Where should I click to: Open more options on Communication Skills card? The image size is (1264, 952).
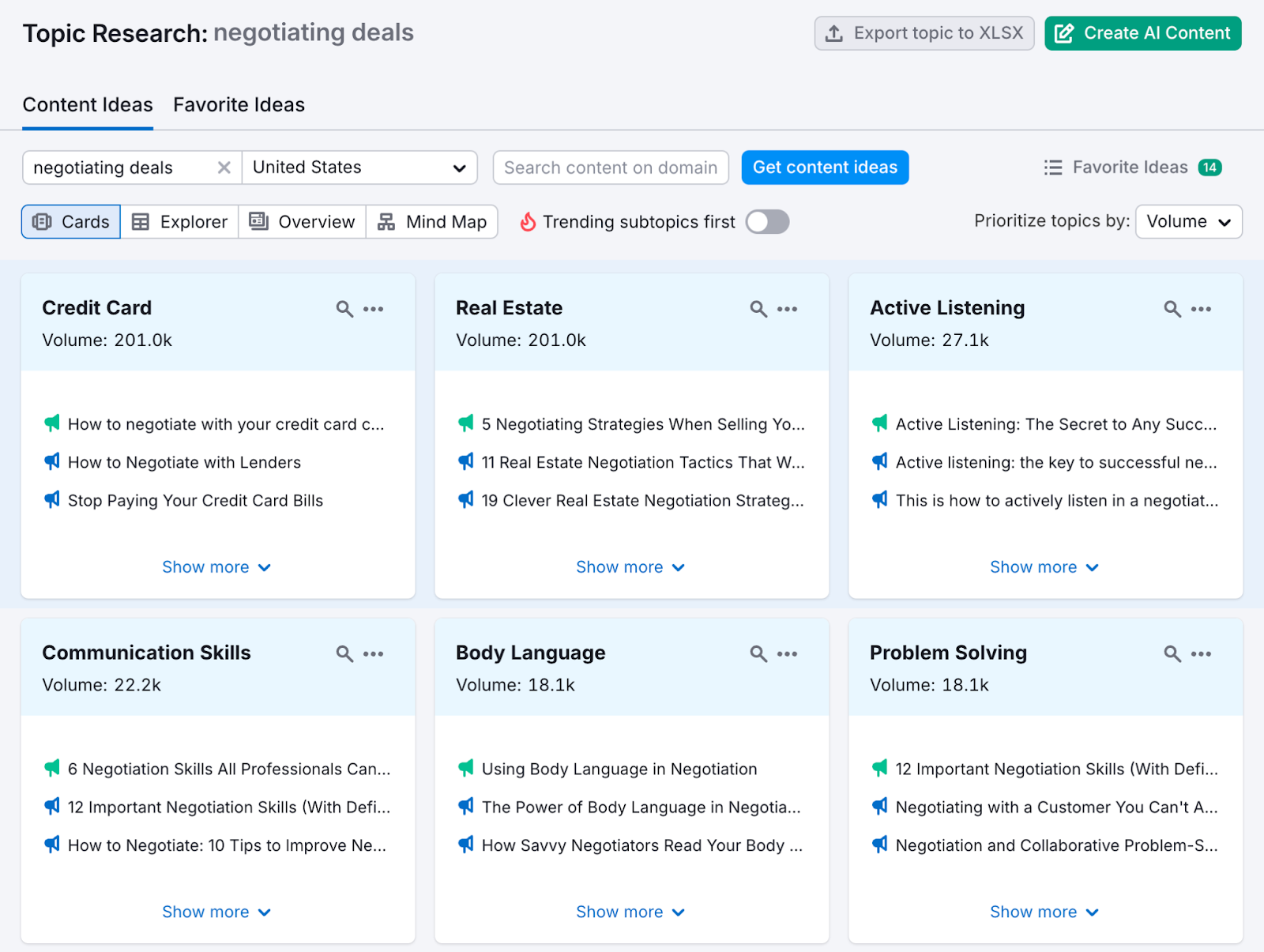pyautogui.click(x=373, y=654)
